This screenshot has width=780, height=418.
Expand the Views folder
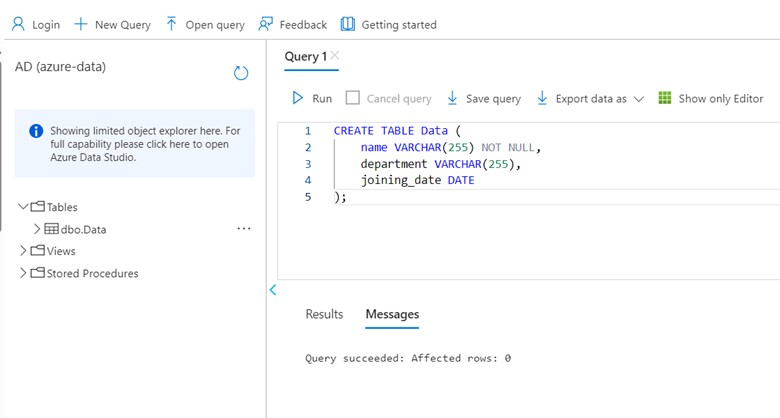coord(24,251)
